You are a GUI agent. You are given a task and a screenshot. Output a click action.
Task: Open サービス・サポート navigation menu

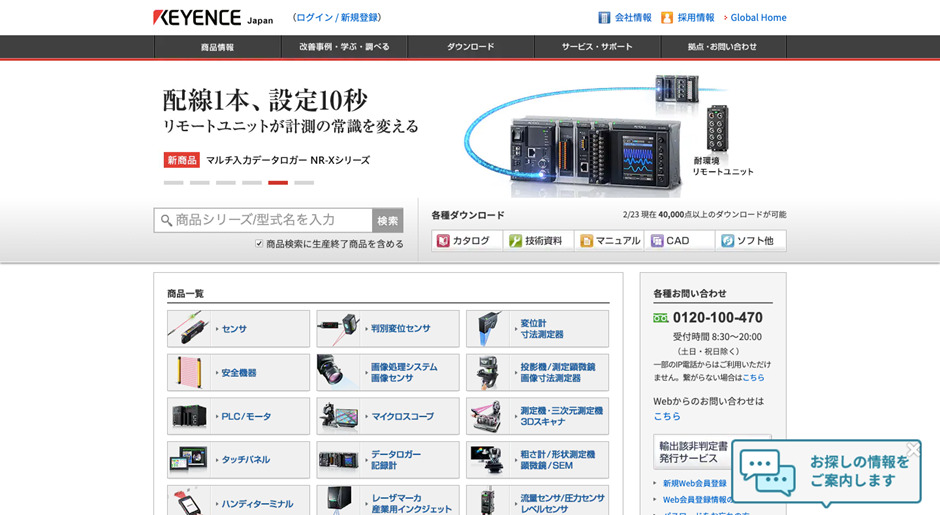(x=597, y=47)
